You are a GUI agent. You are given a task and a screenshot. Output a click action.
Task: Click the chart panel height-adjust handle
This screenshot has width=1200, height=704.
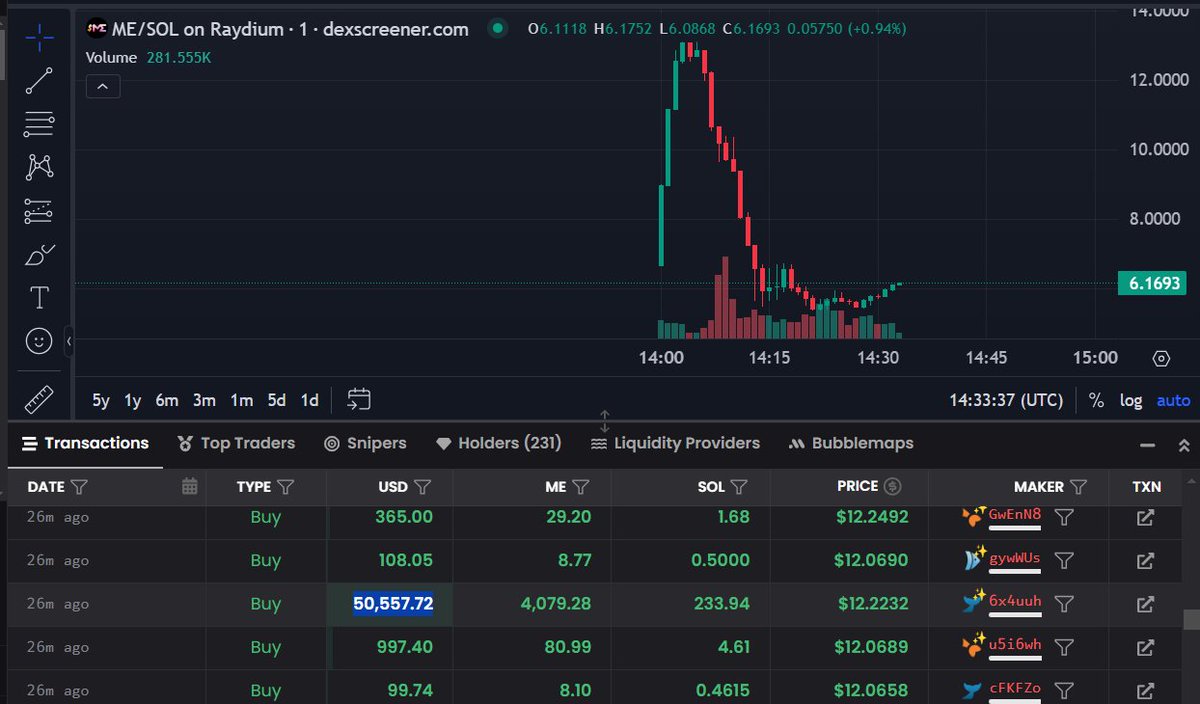604,420
